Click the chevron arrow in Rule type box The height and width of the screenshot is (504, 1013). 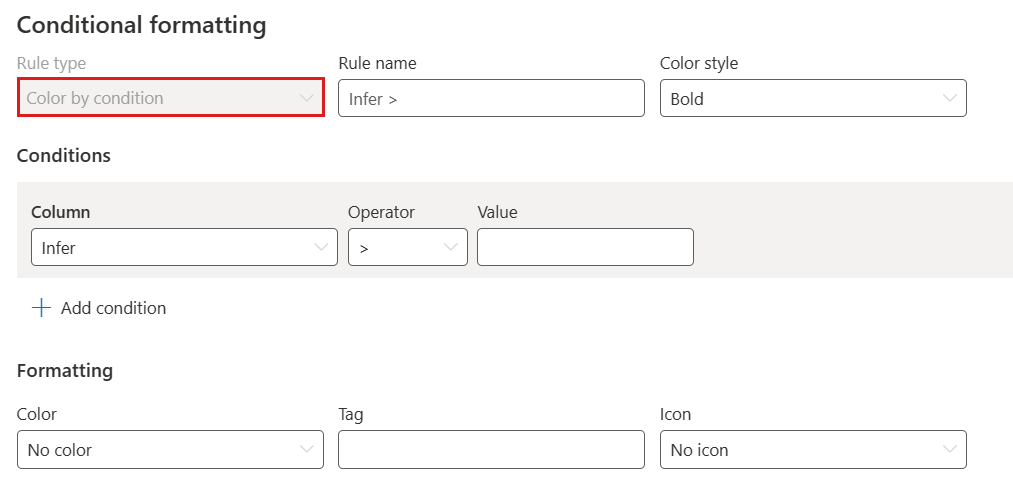306,98
